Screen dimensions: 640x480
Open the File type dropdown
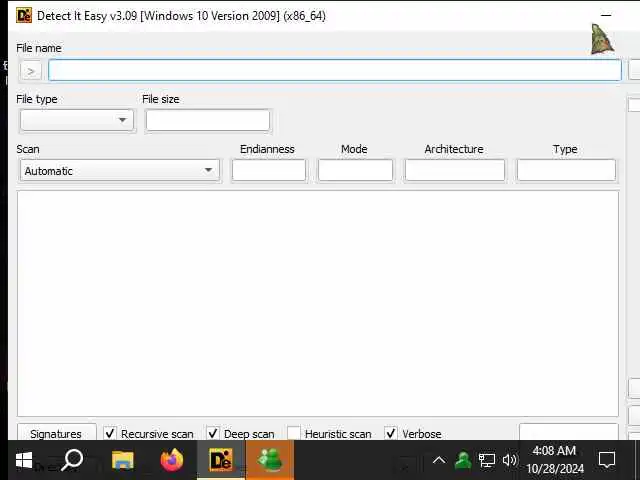click(77, 120)
